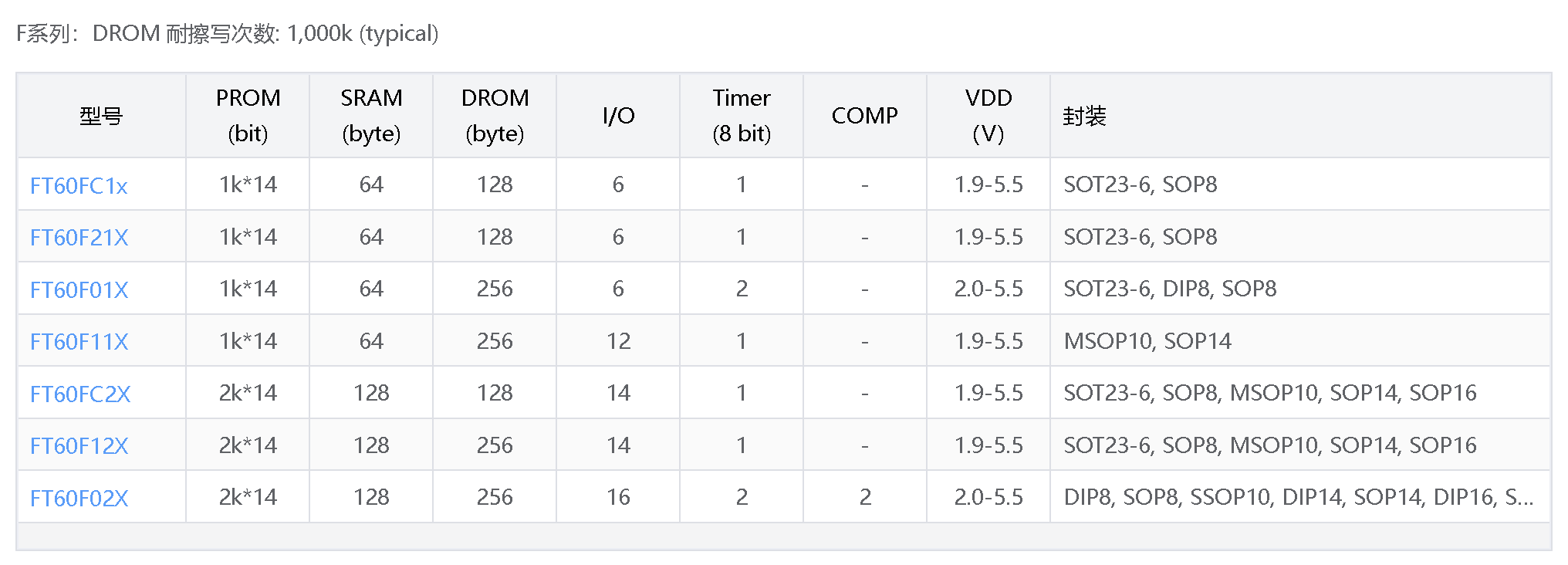Click the PROM (bit) column header
This screenshot has height=565, width=1568.
click(248, 116)
